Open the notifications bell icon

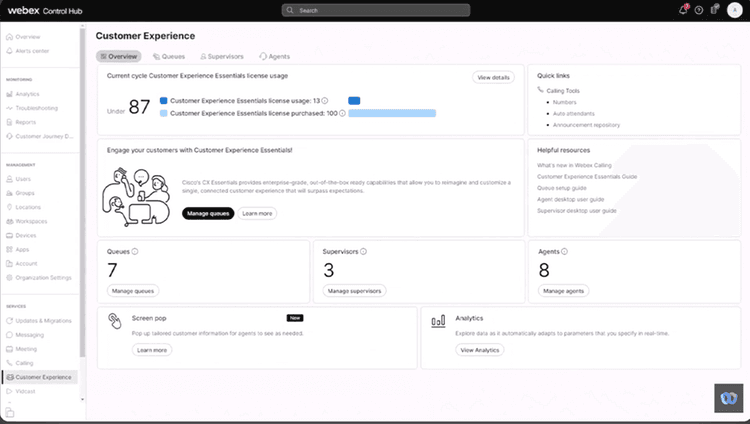click(684, 10)
